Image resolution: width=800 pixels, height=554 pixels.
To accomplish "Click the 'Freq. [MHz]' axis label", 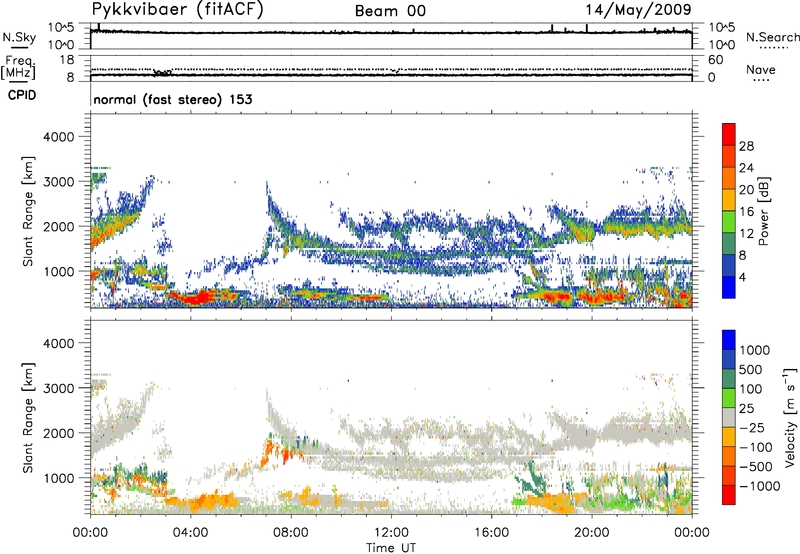I will click(x=18, y=67).
